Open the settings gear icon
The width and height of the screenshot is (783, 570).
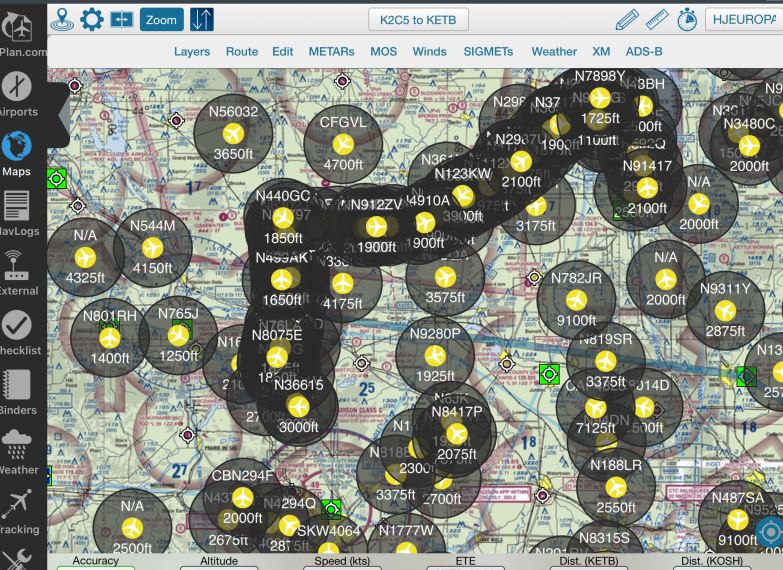tap(92, 19)
